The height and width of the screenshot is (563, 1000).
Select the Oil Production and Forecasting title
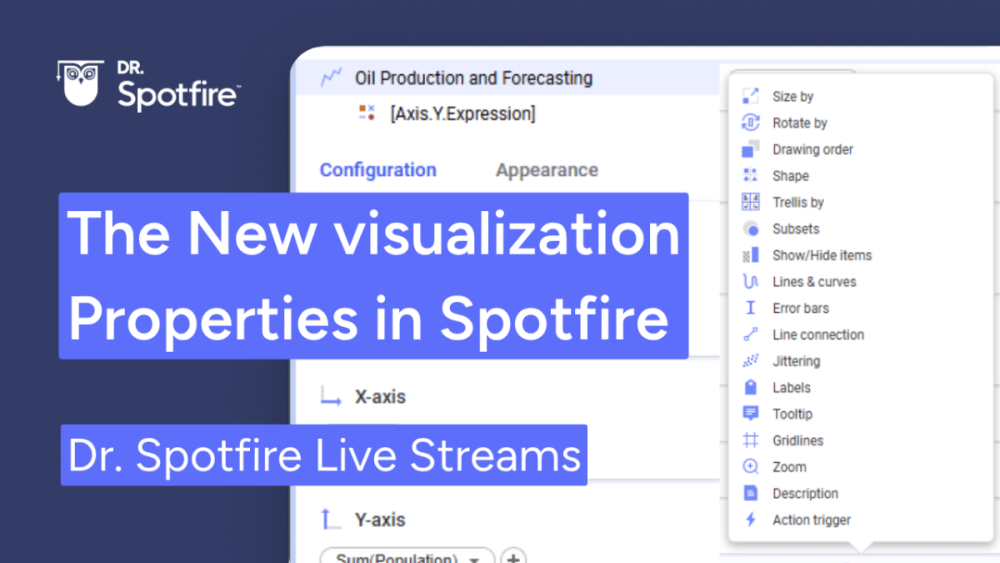pyautogui.click(x=474, y=78)
